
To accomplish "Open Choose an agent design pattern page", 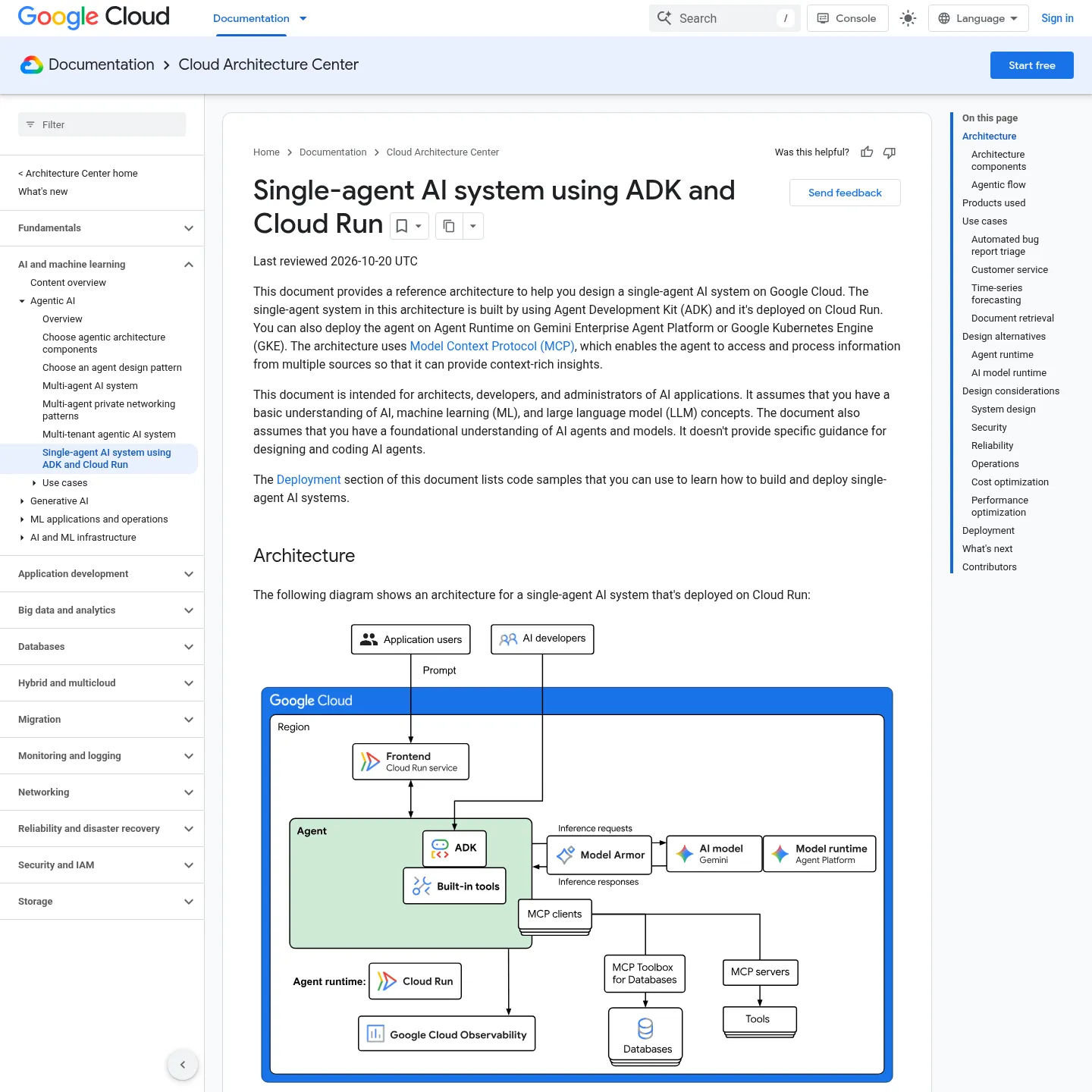I will tap(112, 368).
